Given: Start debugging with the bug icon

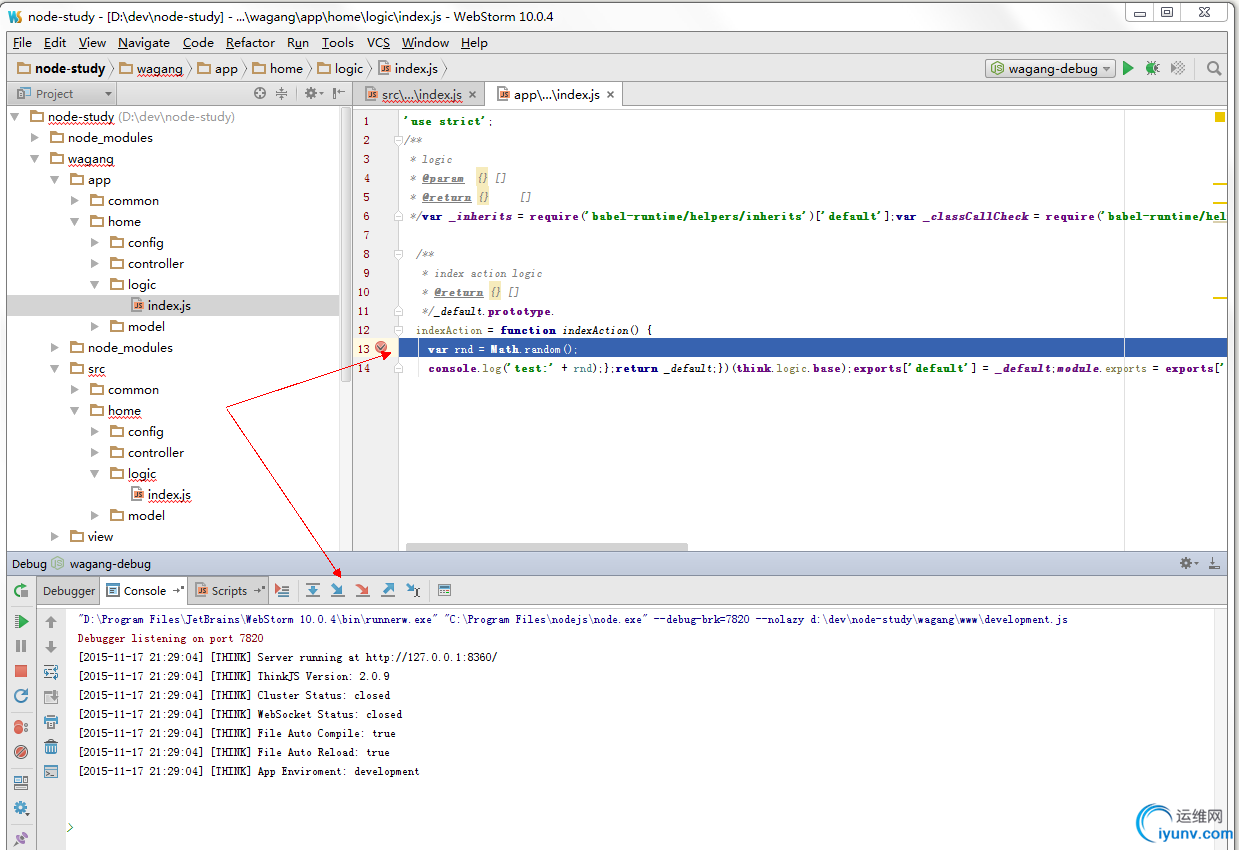Looking at the screenshot, I should (1153, 68).
